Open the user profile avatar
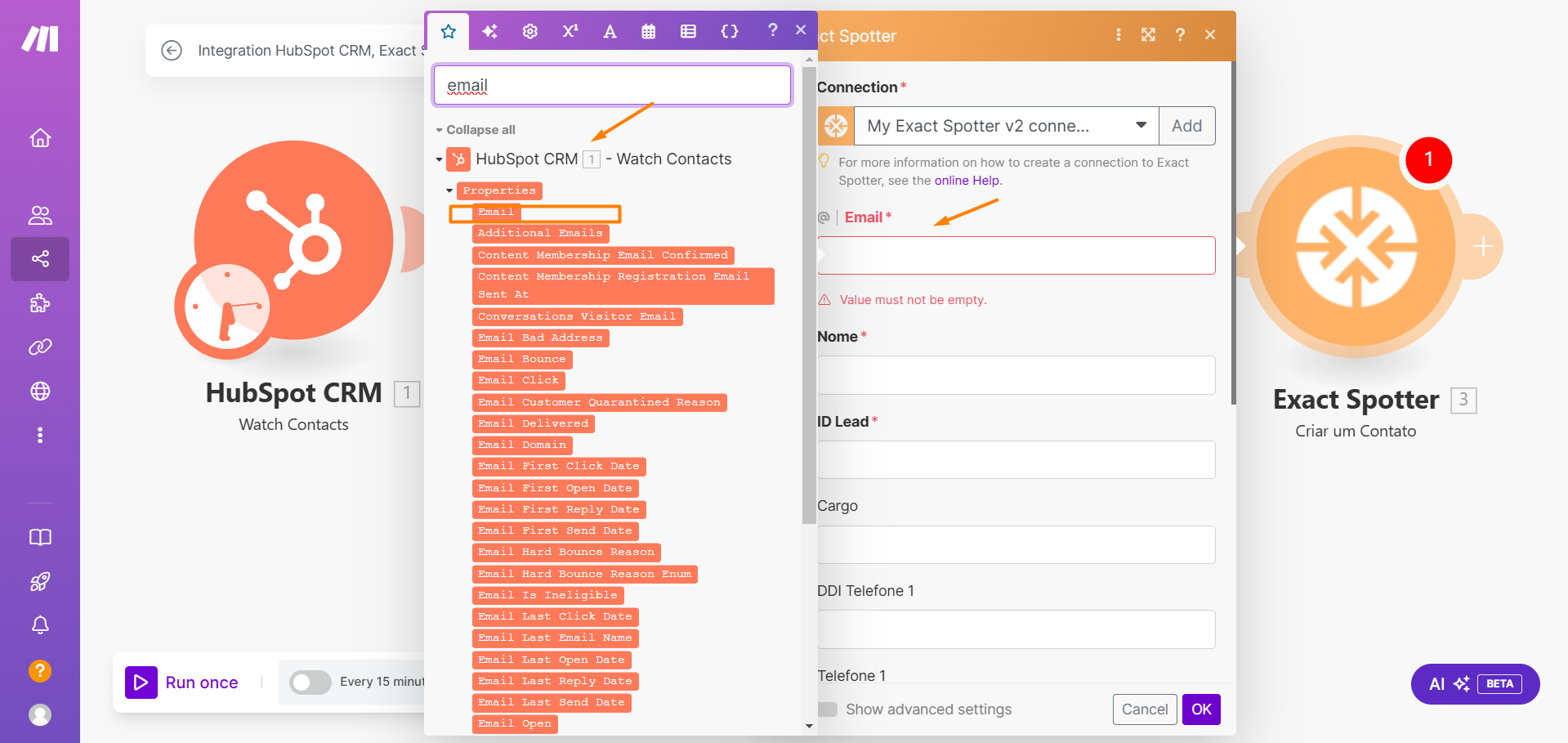The image size is (1568, 743). pyautogui.click(x=40, y=715)
